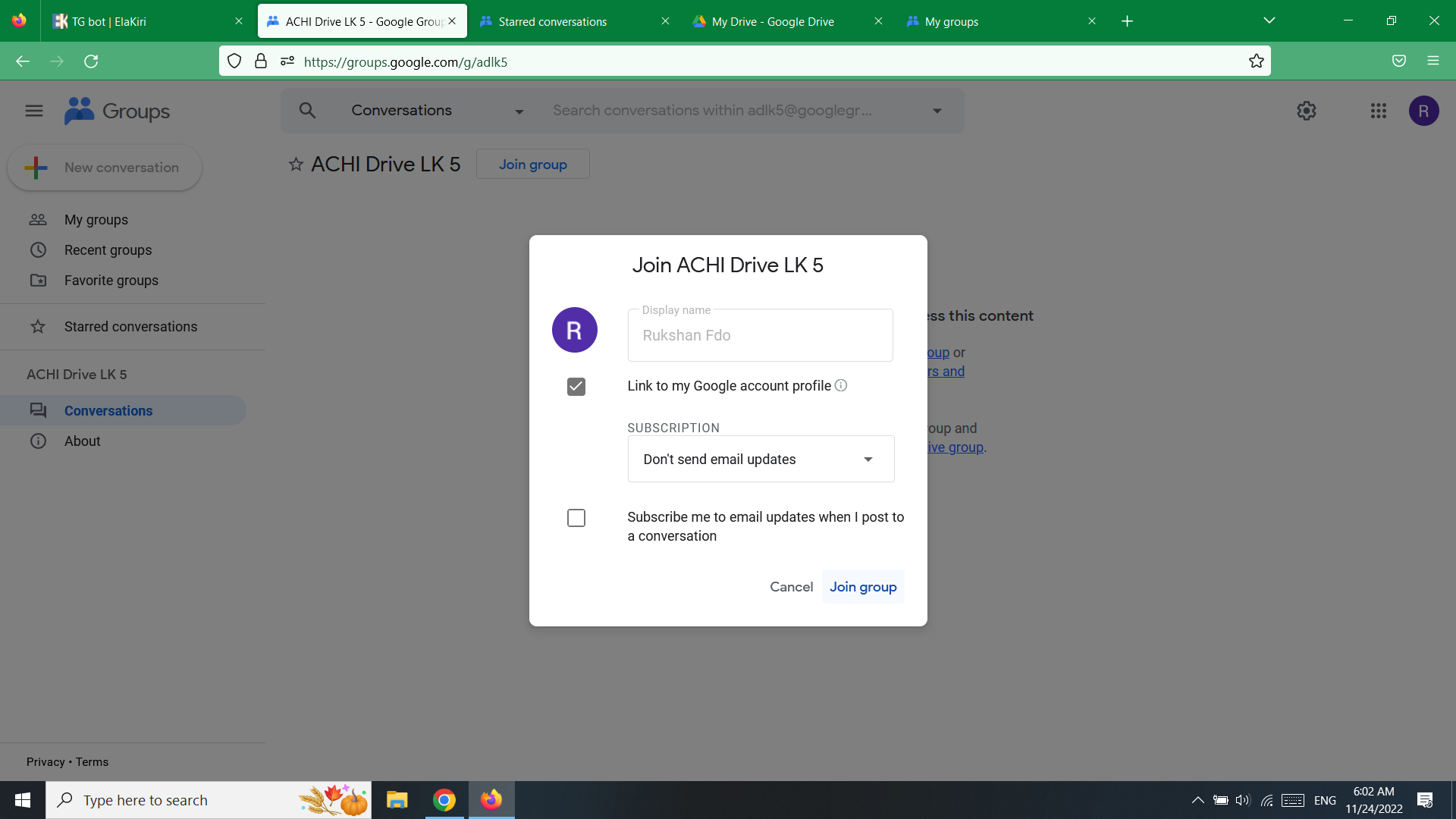This screenshot has width=1456, height=819.
Task: Open the Conversations search scope dropdown
Action: point(438,111)
